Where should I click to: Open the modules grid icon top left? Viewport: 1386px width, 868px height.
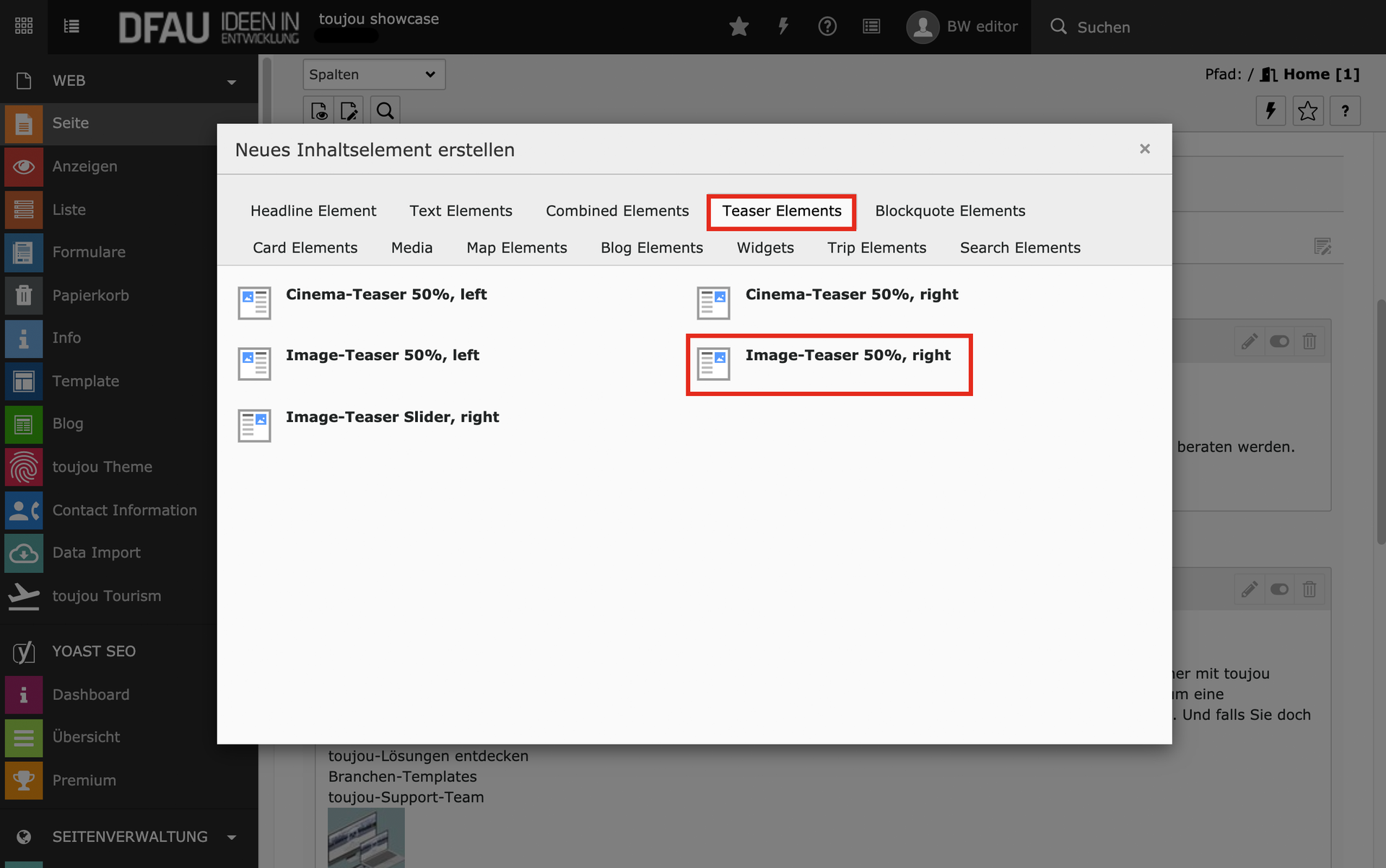click(24, 27)
